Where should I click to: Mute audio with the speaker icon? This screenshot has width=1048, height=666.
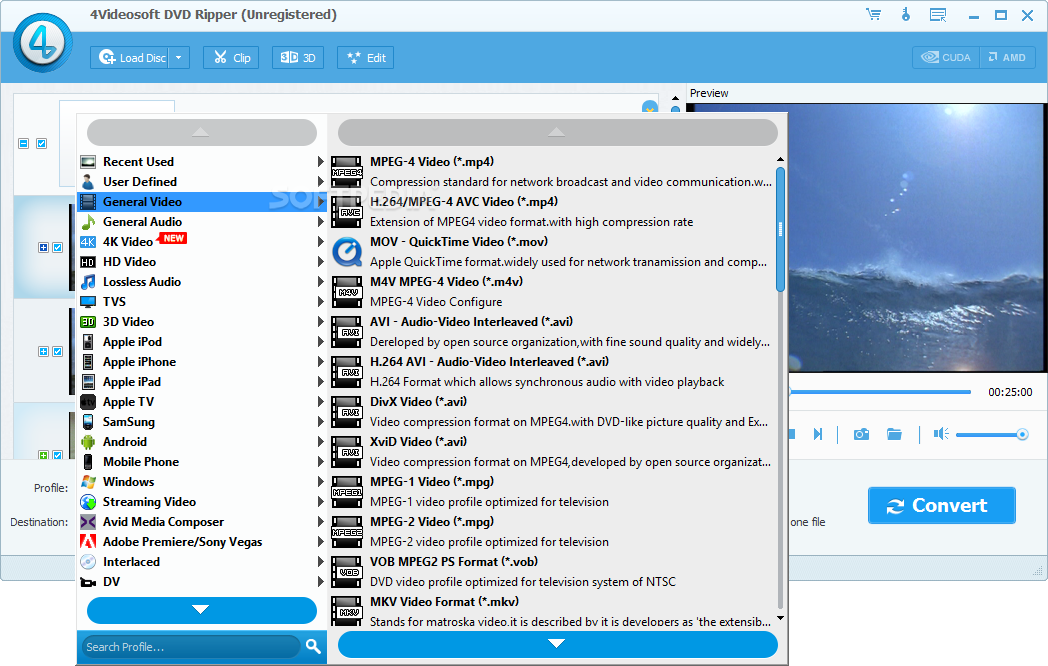tap(941, 434)
